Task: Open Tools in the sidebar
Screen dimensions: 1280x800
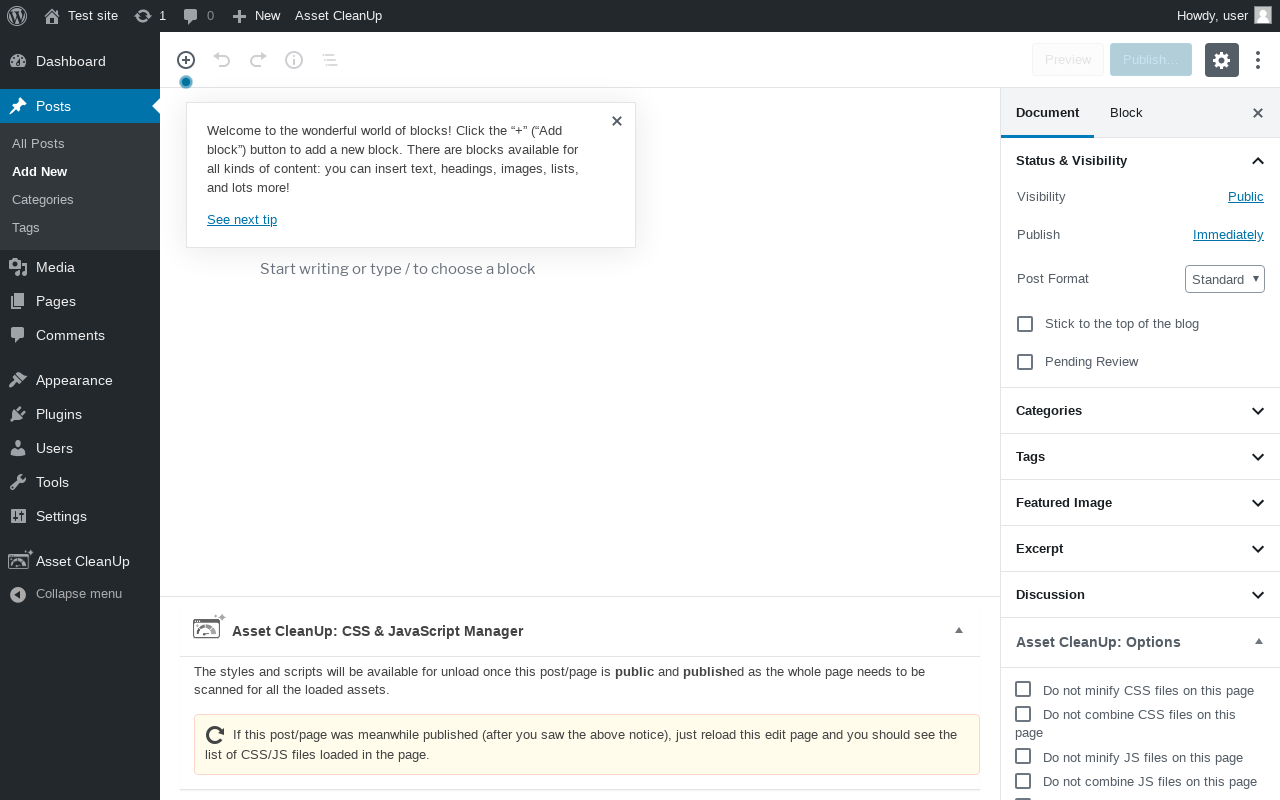Action: click(x=80, y=482)
